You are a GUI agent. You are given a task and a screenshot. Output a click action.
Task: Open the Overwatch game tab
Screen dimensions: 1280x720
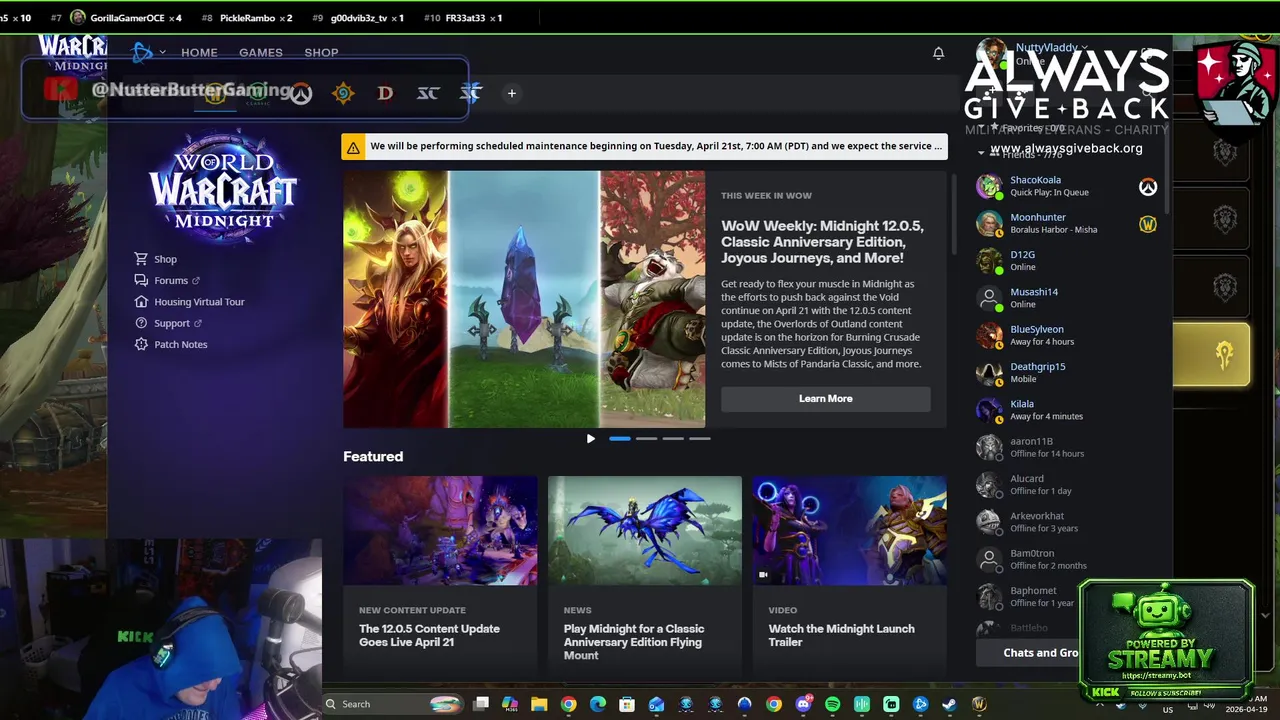click(301, 94)
